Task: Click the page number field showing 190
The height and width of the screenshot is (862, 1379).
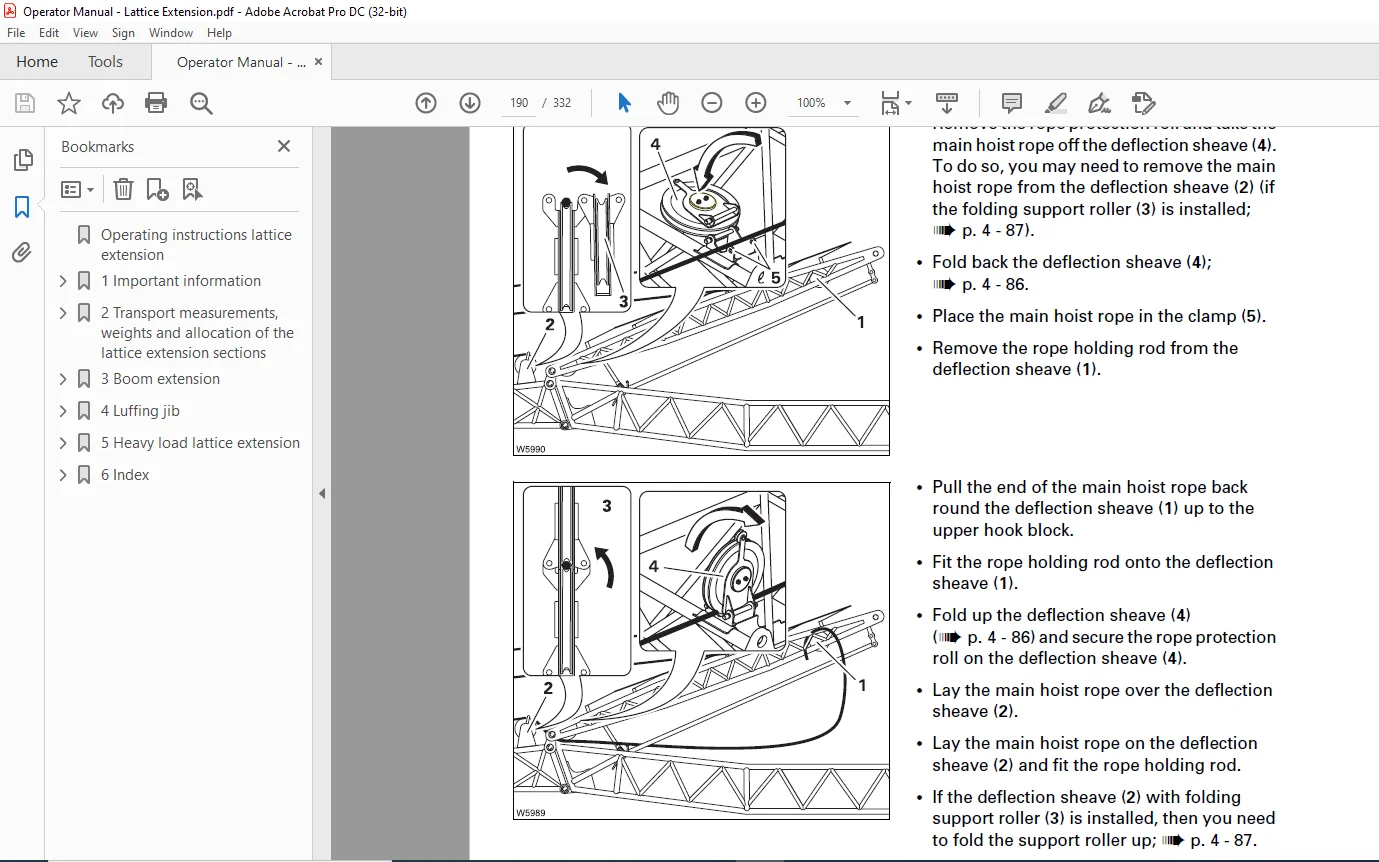Action: tap(519, 103)
